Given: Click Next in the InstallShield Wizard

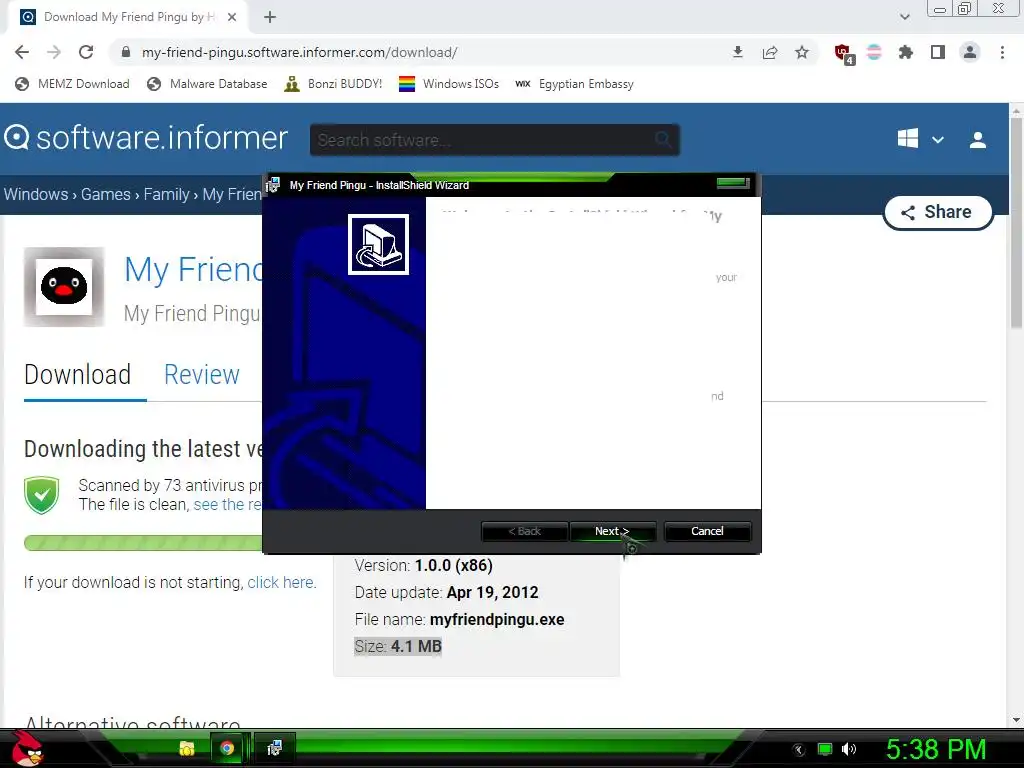Looking at the screenshot, I should (x=612, y=532).
